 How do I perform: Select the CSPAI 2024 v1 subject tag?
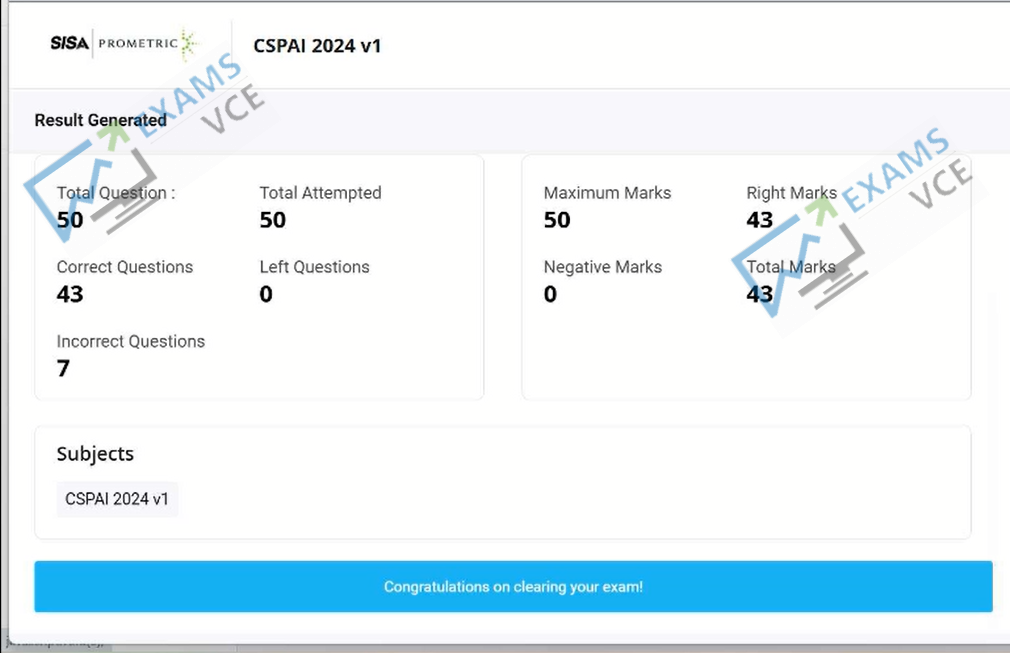[117, 499]
